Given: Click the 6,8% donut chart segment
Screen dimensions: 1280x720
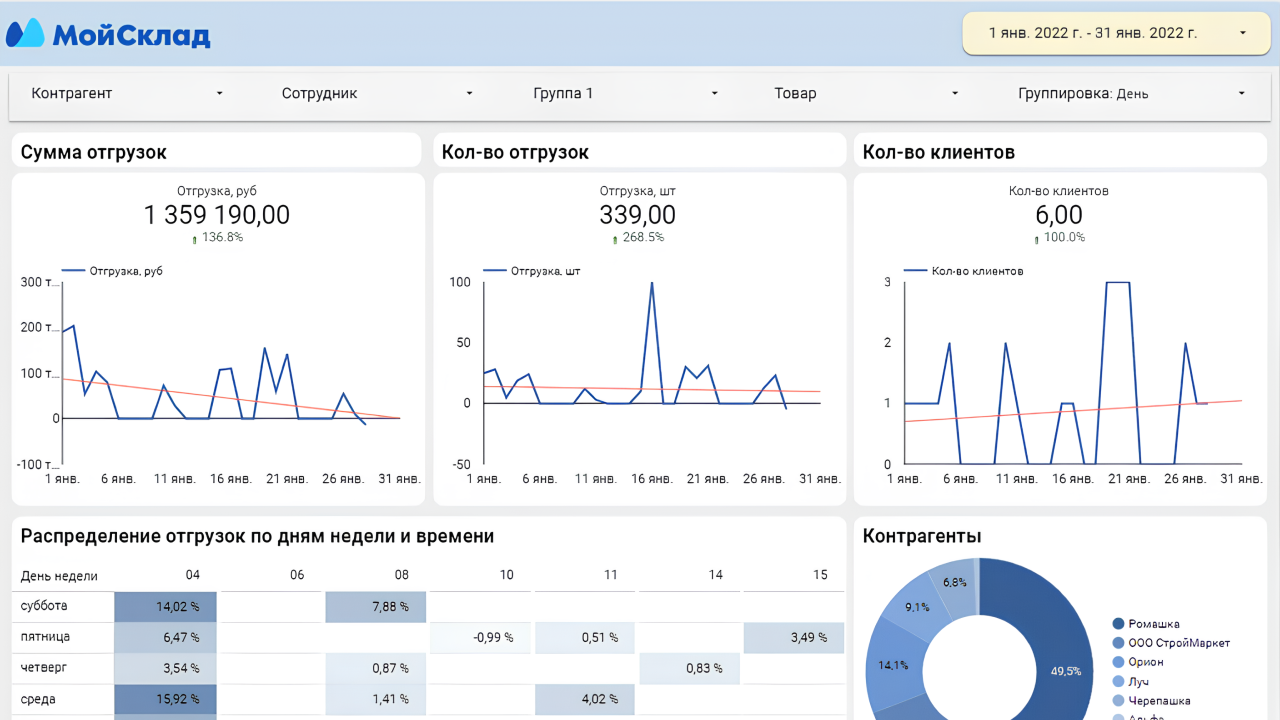Looking at the screenshot, I should [x=955, y=582].
